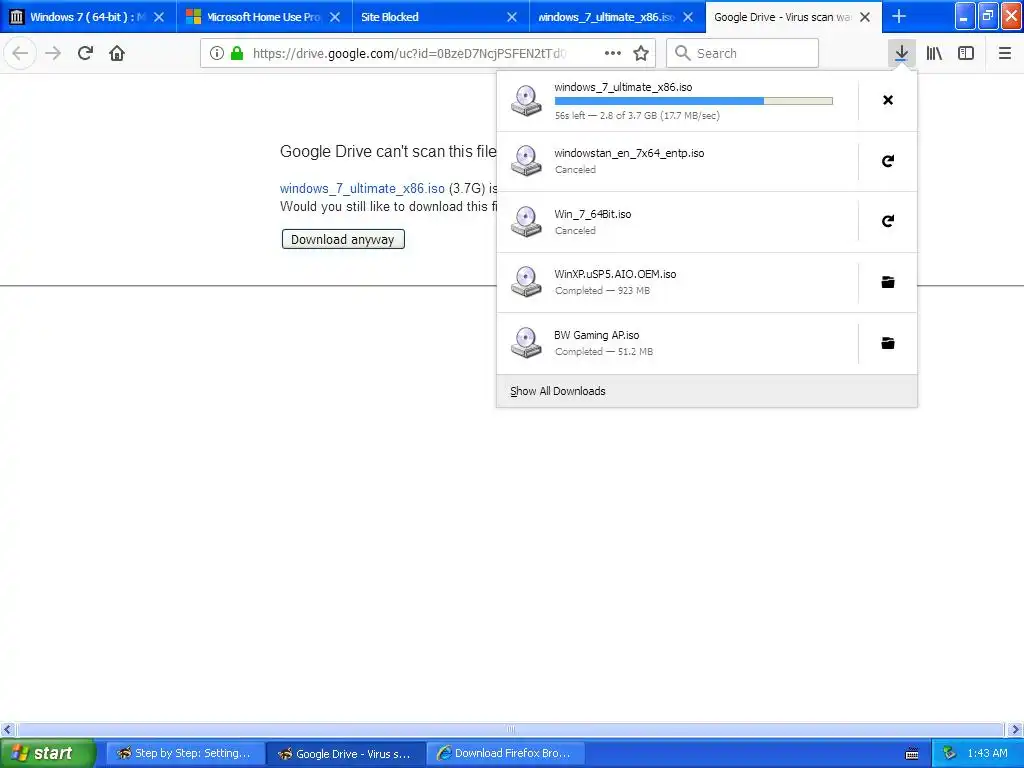Click the Windows start button
The height and width of the screenshot is (768, 1024).
(46, 753)
